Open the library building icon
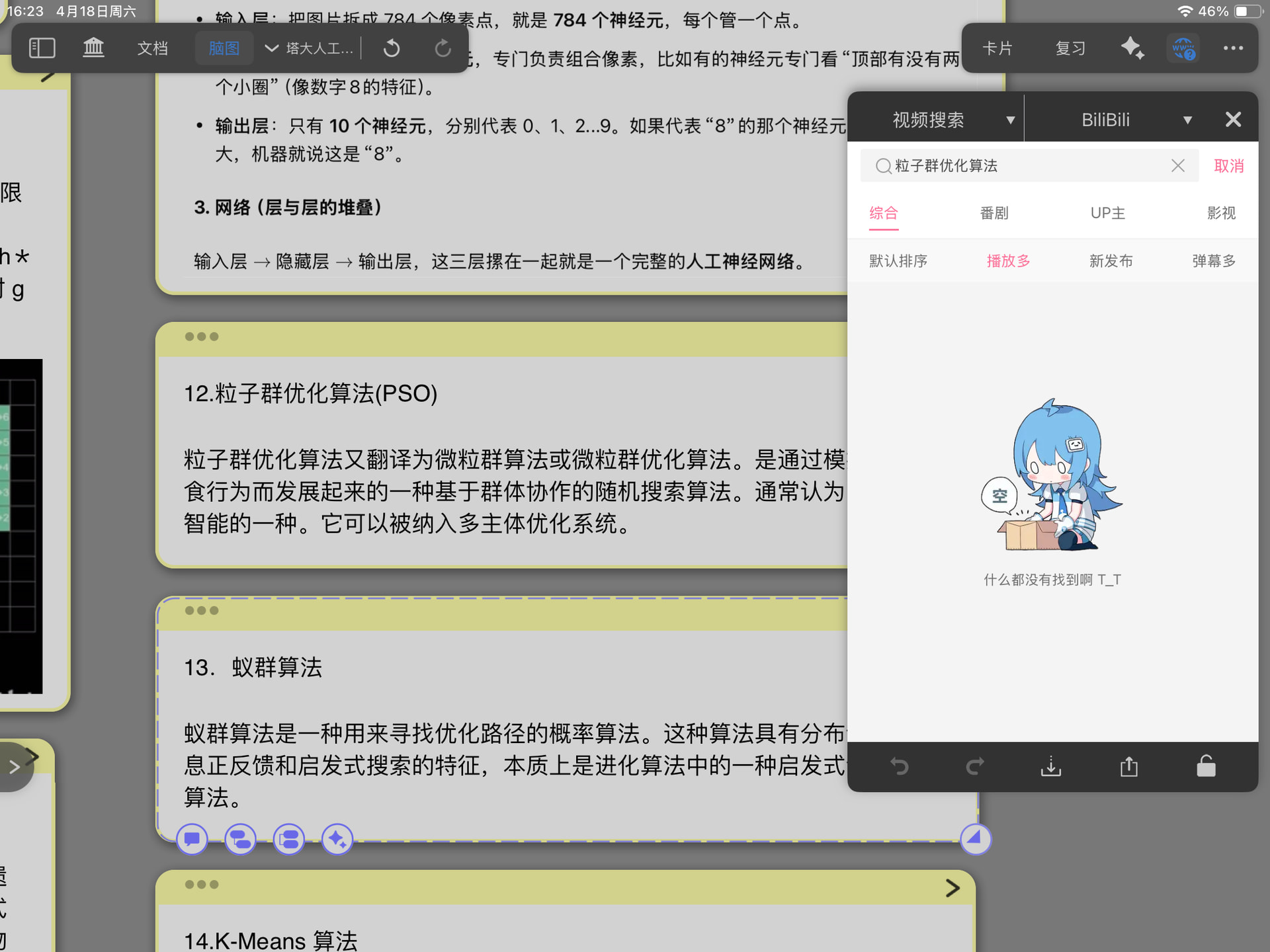The width and height of the screenshot is (1270, 952). pyautogui.click(x=93, y=48)
